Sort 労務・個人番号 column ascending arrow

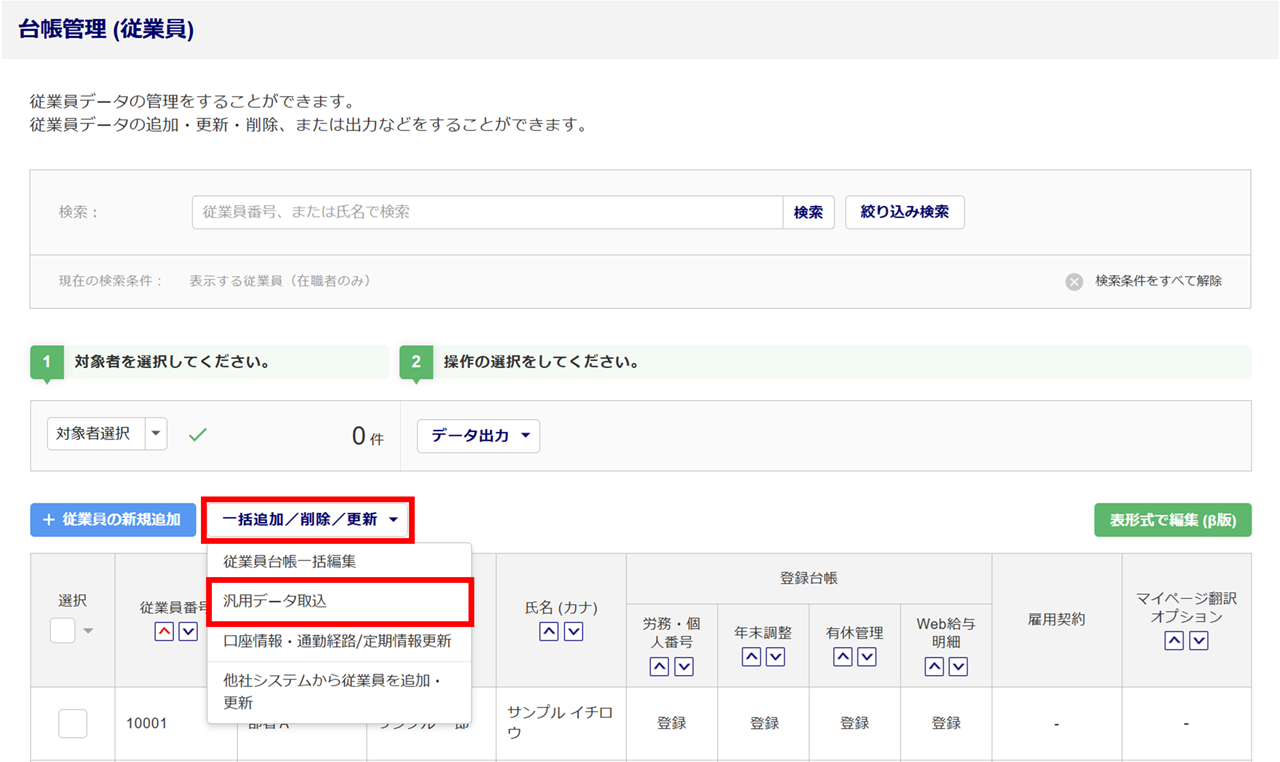coord(659,666)
